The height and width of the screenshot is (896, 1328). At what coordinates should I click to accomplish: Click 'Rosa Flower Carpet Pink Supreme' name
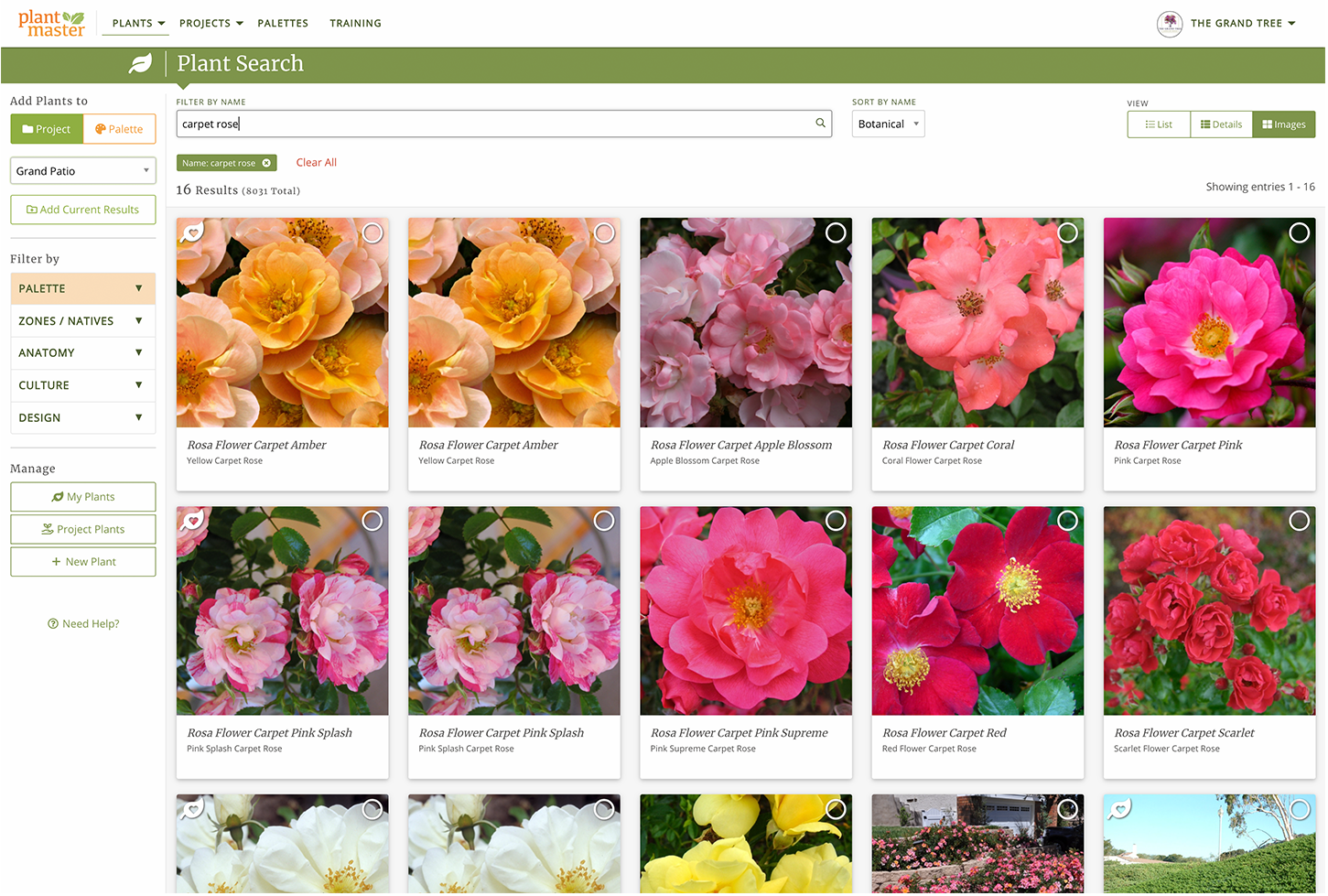[x=740, y=733]
